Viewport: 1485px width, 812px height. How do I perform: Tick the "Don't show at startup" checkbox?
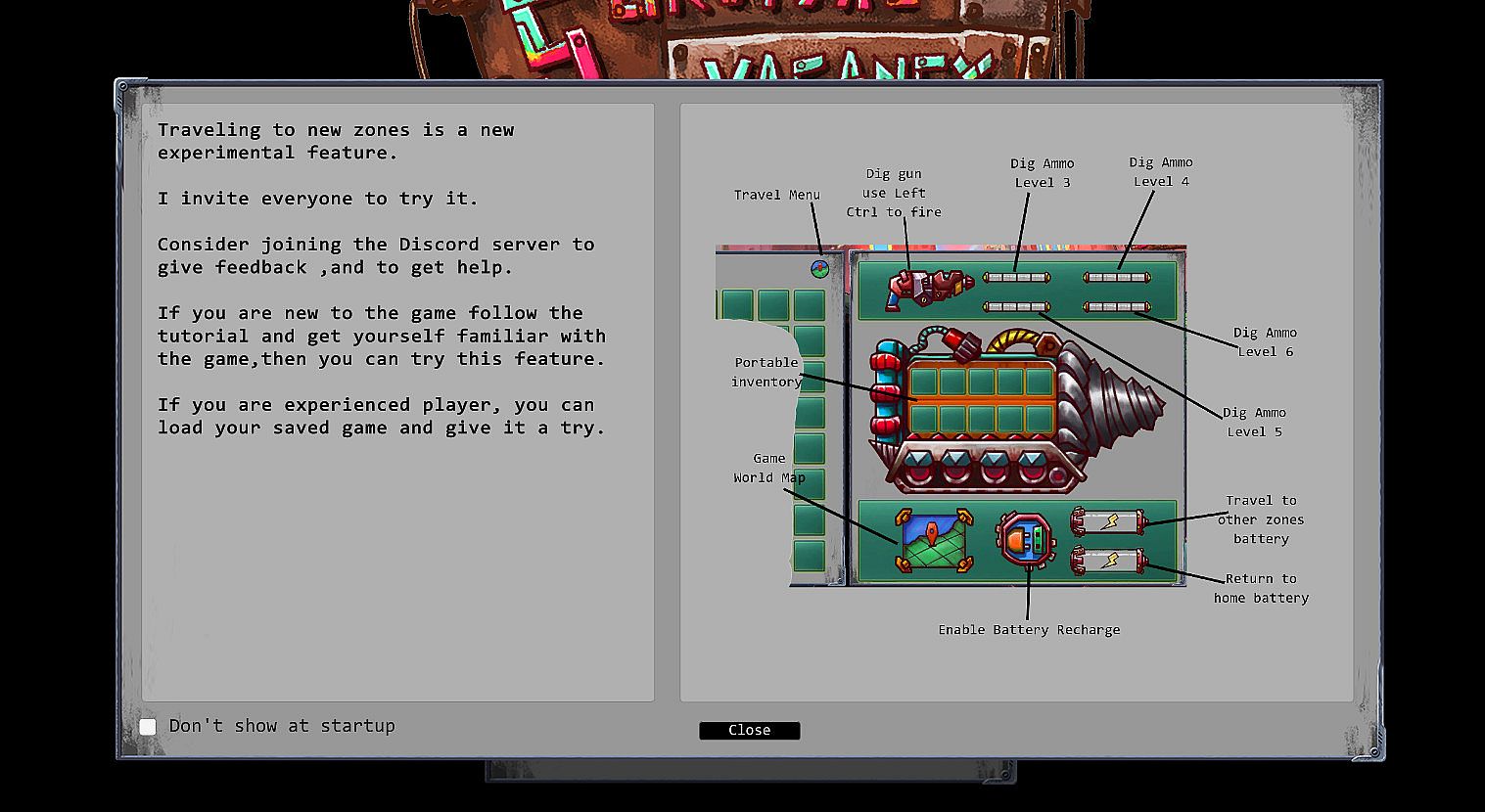coord(148,726)
